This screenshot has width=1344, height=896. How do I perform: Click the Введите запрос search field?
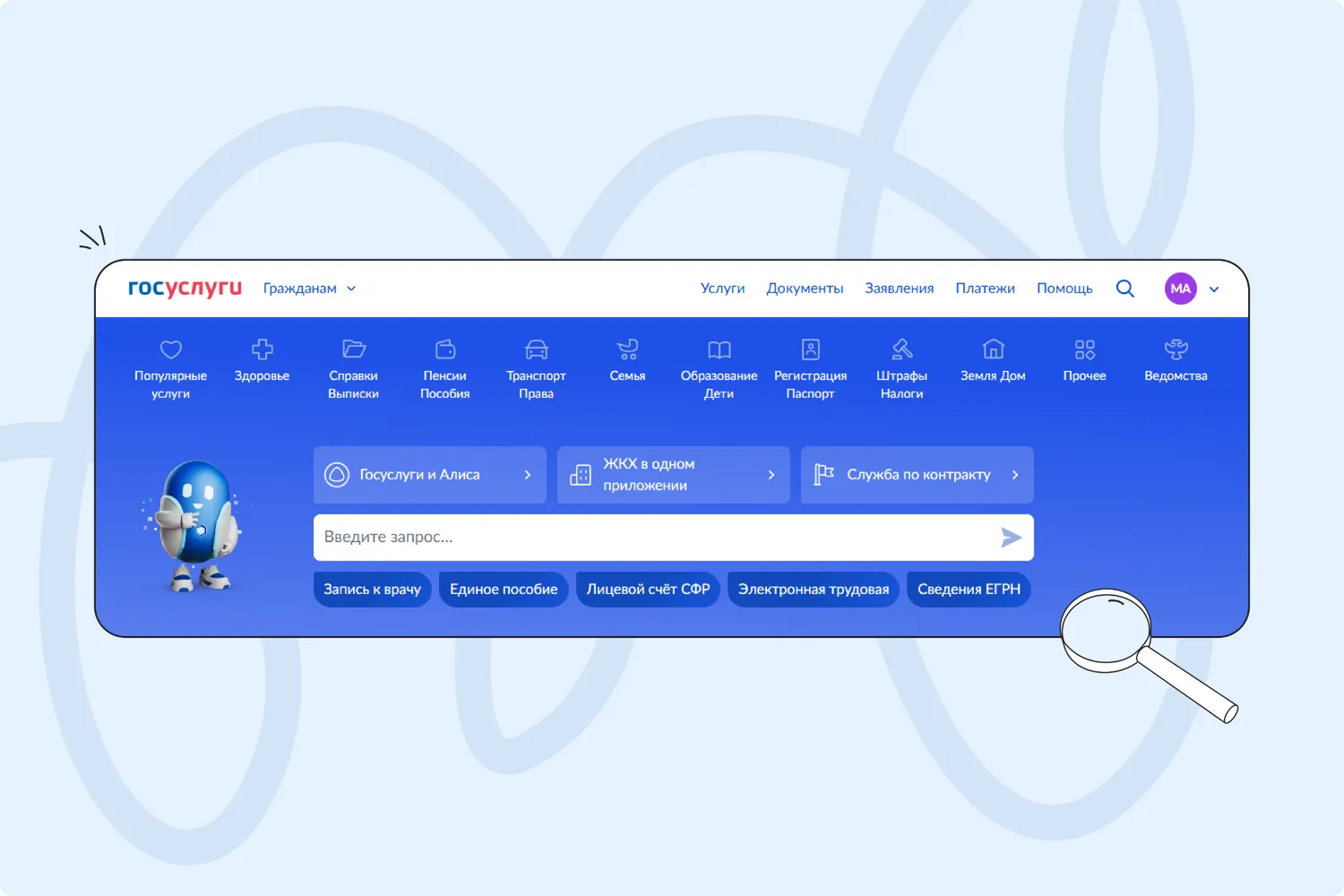(674, 538)
